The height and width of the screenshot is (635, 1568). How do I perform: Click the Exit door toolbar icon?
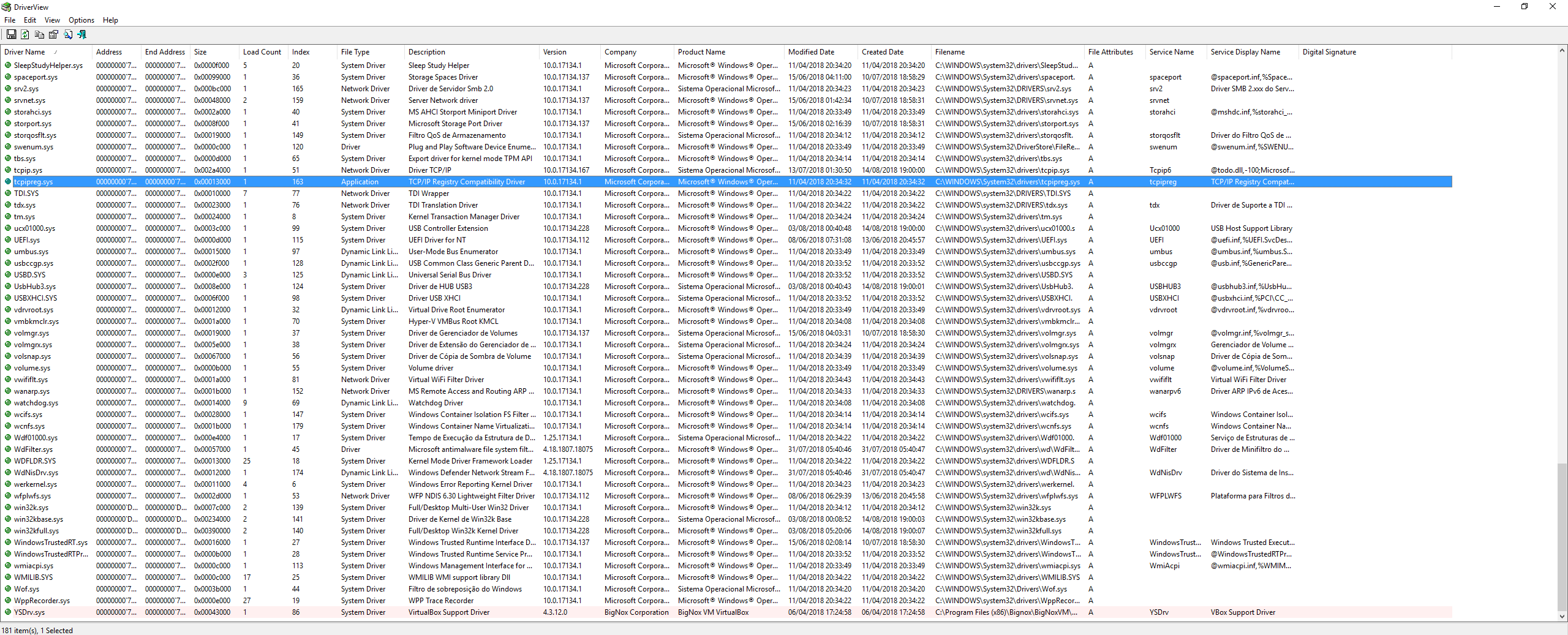pos(82,35)
